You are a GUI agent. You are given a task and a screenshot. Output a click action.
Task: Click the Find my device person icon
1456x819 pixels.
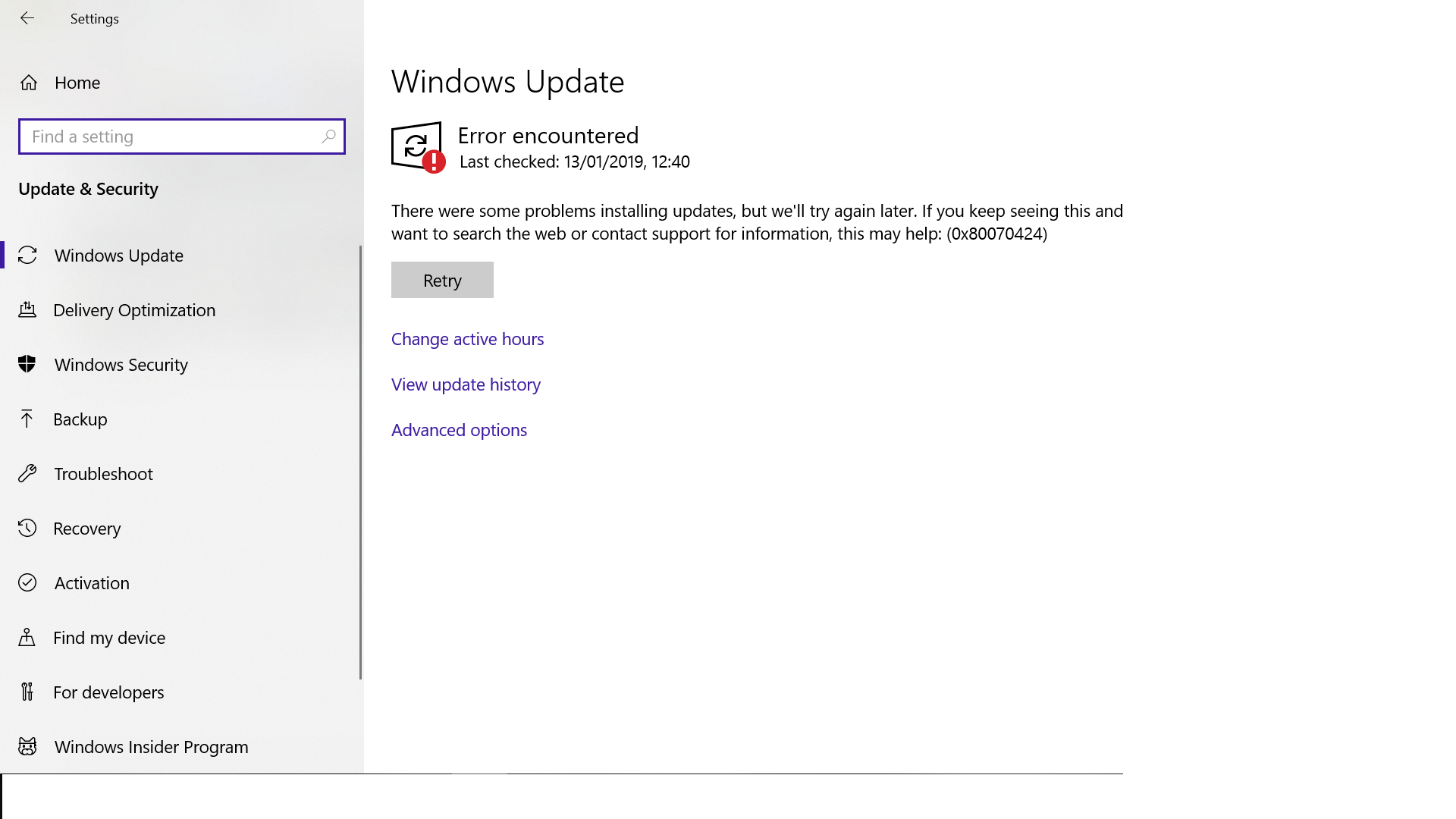(x=27, y=638)
